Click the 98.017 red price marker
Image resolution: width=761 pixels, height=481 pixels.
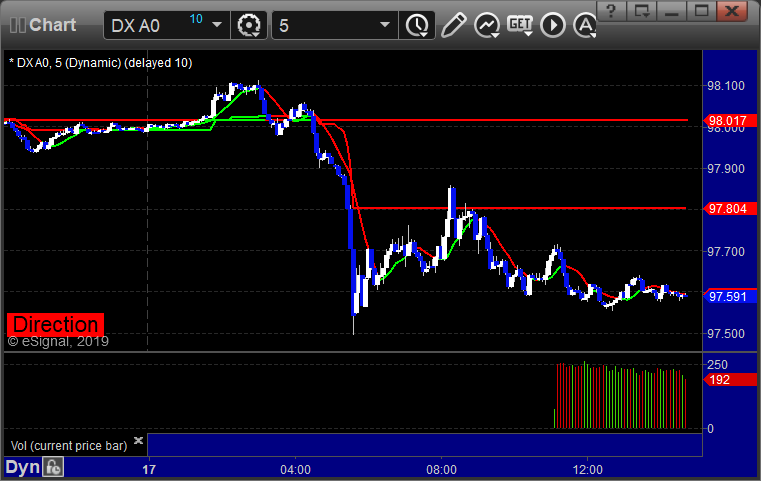point(729,120)
